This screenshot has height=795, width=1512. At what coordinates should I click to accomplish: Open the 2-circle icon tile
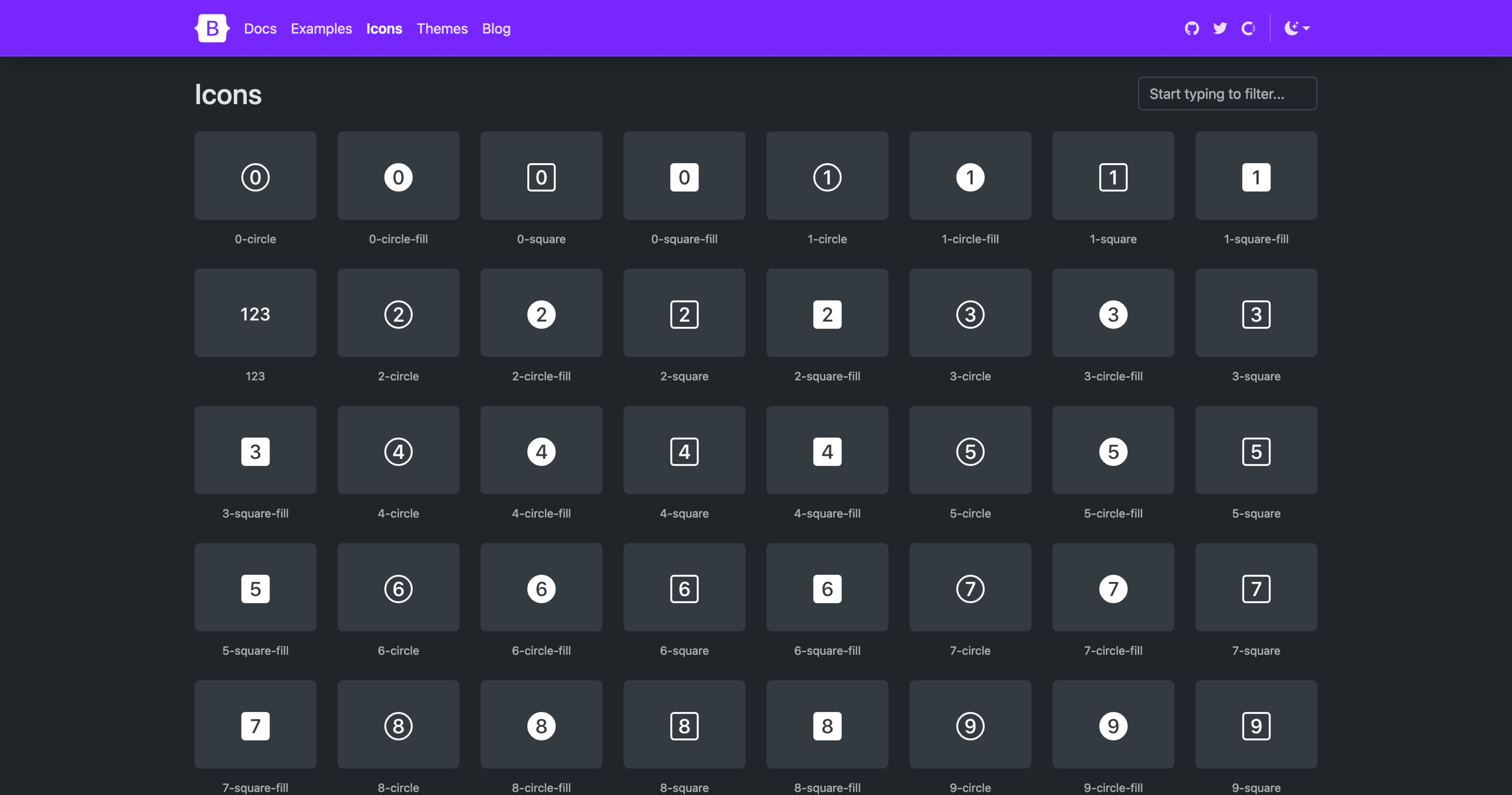(x=398, y=313)
